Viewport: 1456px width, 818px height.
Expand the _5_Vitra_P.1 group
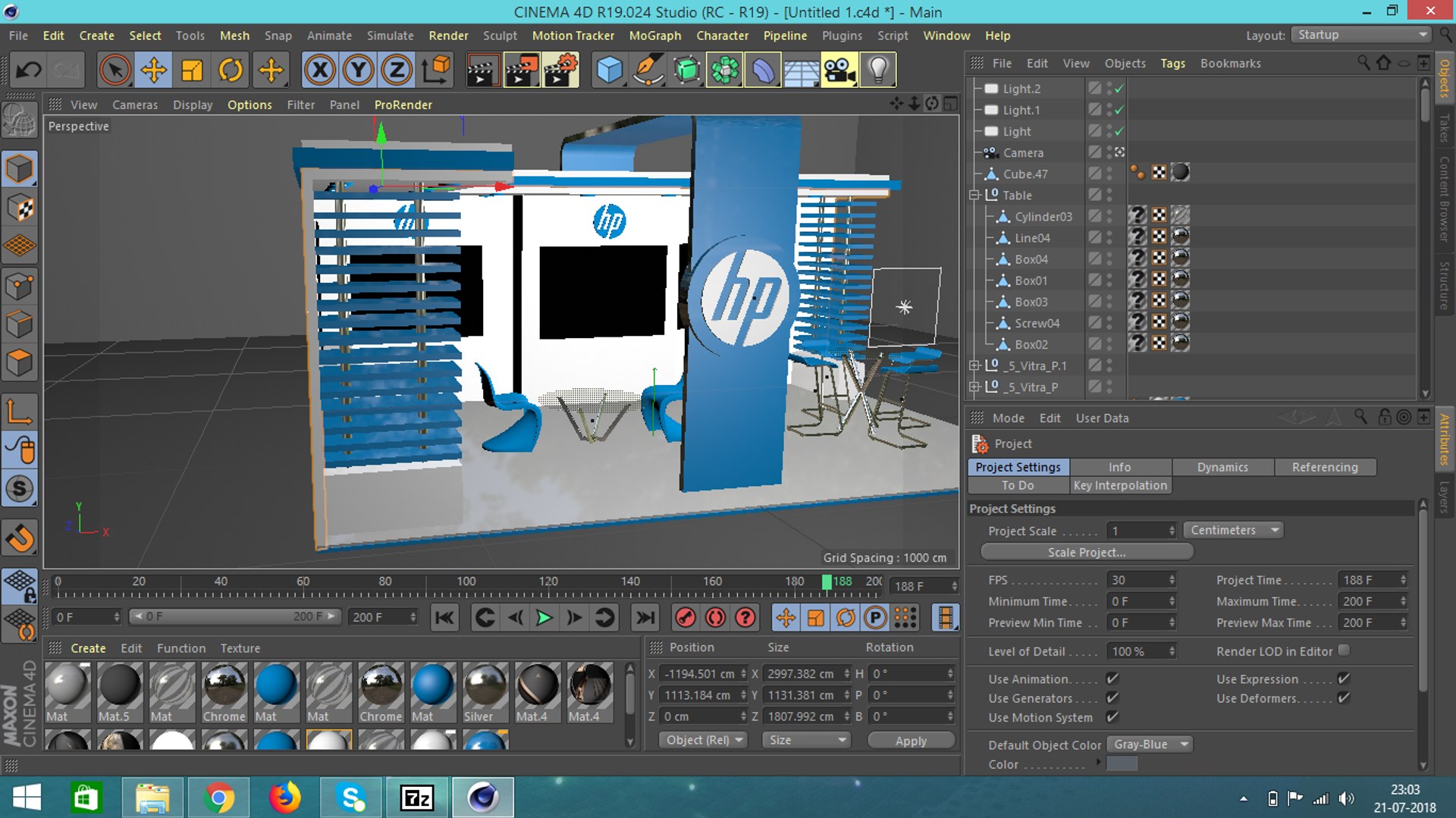click(x=974, y=365)
